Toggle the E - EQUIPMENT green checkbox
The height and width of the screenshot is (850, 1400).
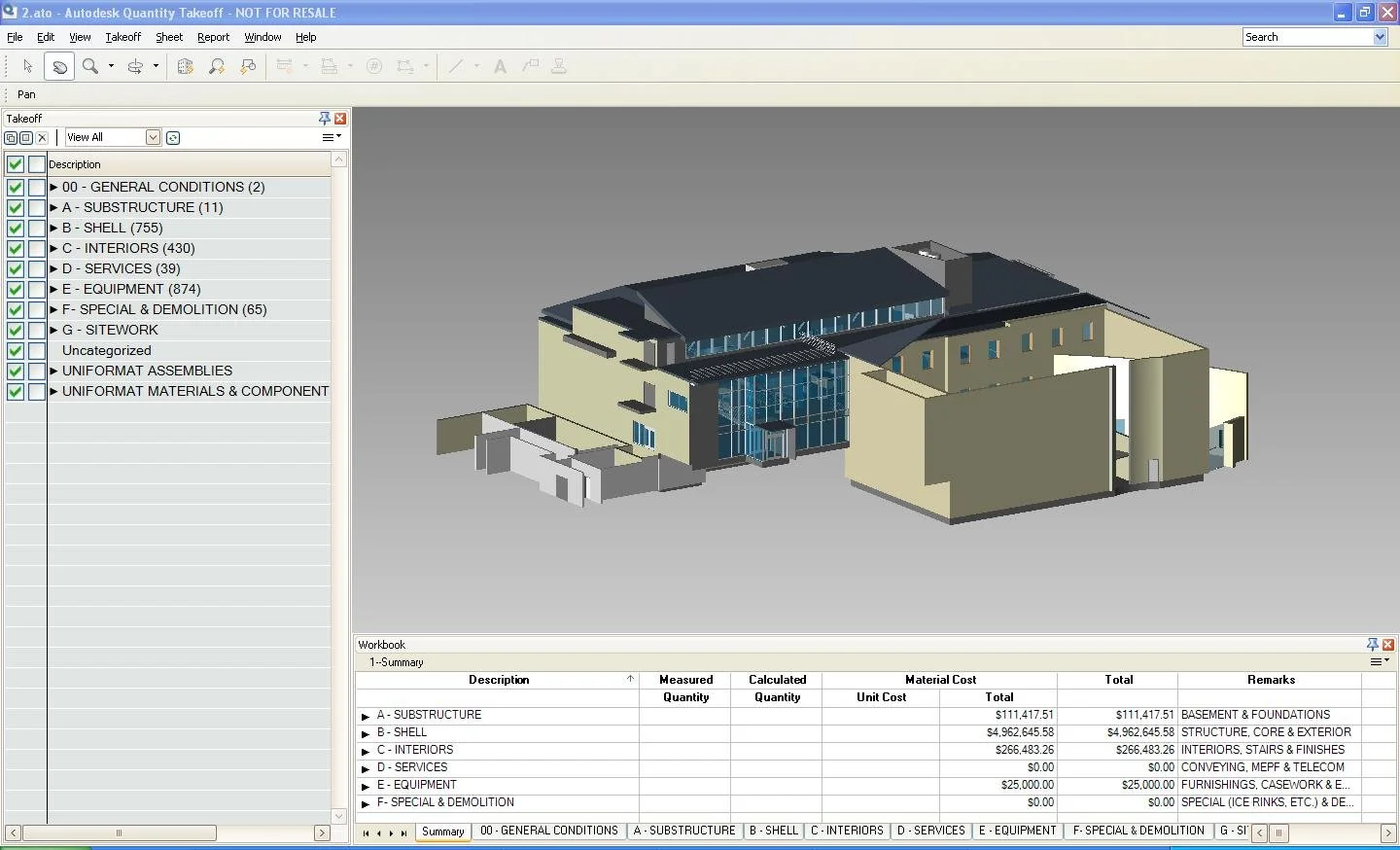[14, 289]
